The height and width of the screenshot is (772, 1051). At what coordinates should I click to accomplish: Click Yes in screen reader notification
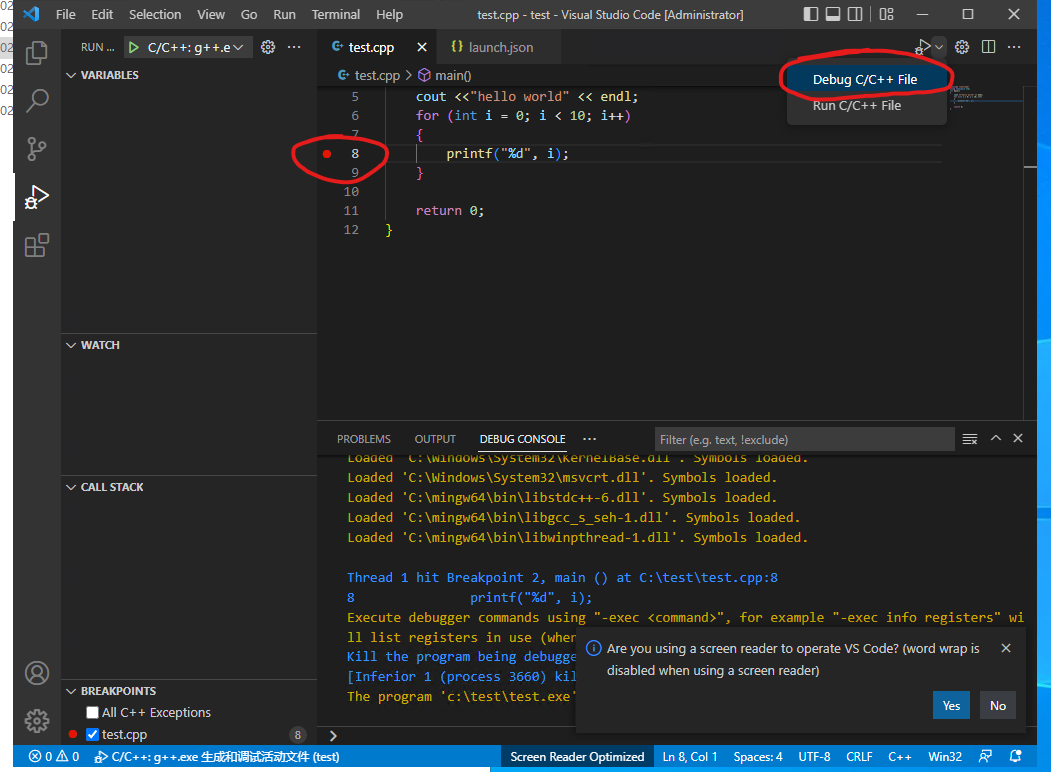point(951,705)
